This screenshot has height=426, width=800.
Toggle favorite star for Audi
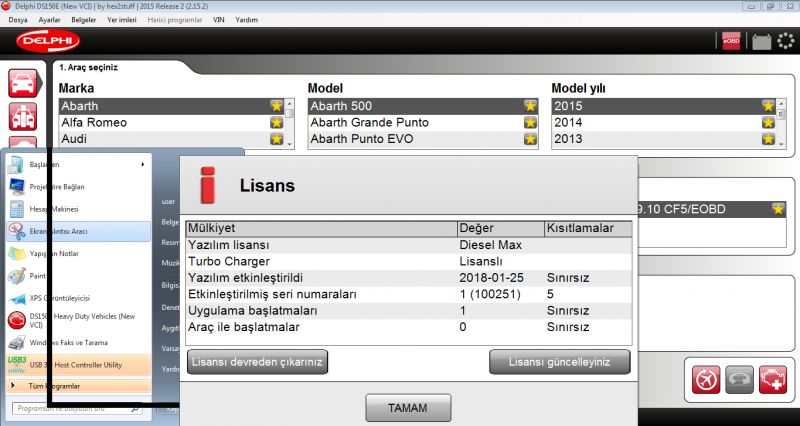(276, 139)
